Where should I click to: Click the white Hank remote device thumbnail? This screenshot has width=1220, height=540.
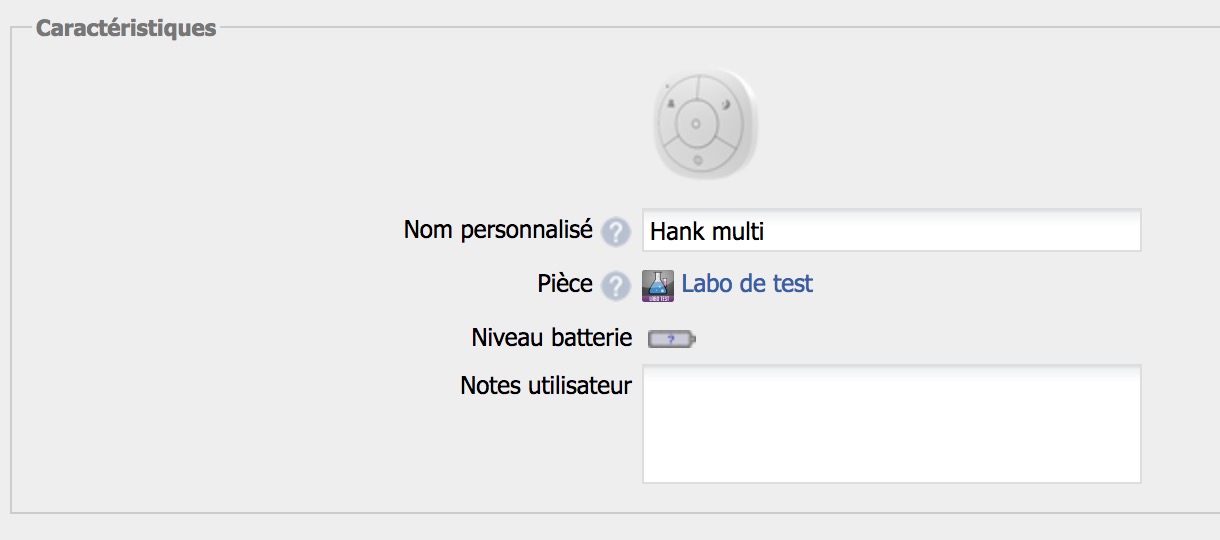click(x=705, y=125)
